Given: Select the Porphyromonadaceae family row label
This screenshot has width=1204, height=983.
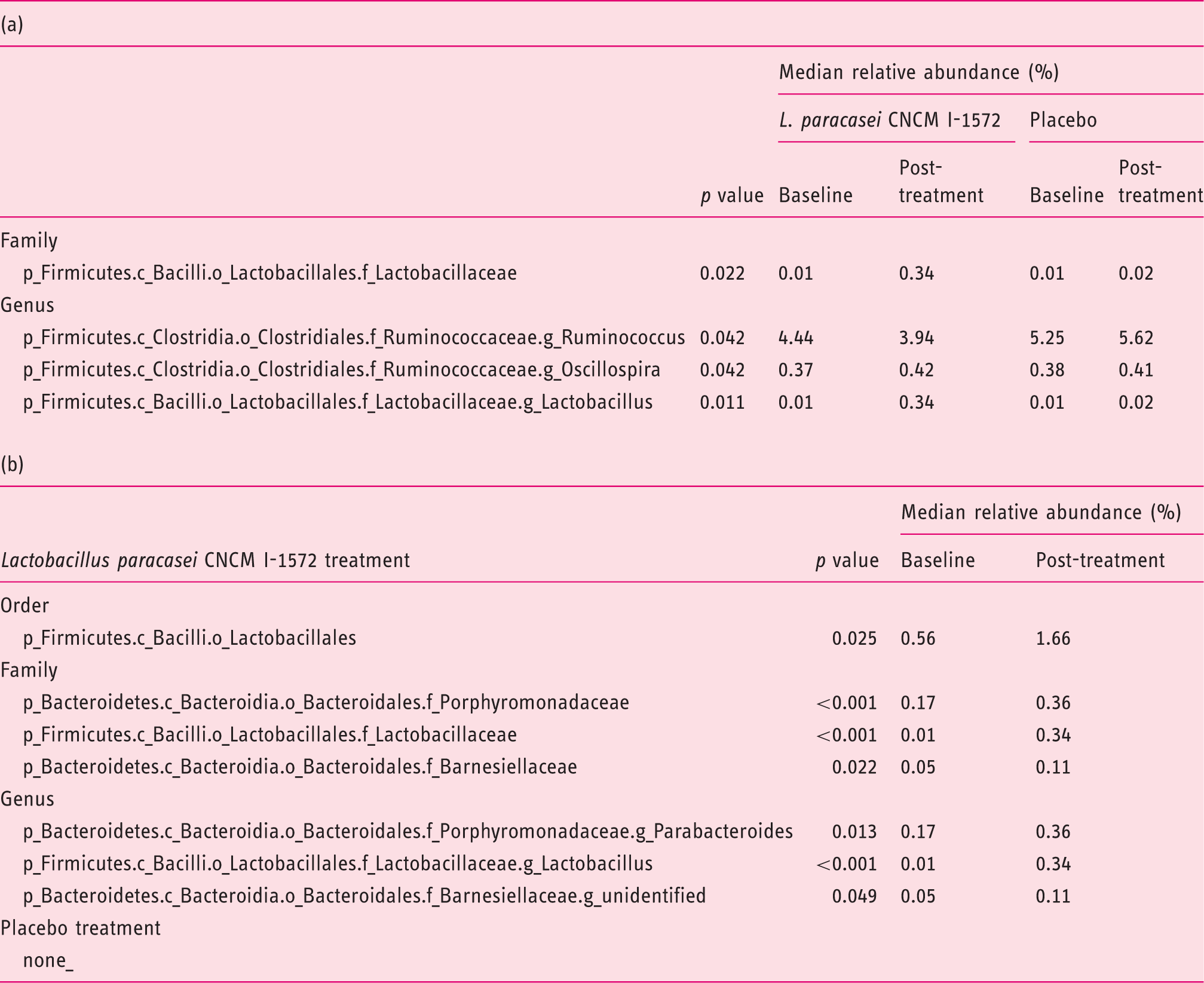Looking at the screenshot, I should (x=326, y=702).
